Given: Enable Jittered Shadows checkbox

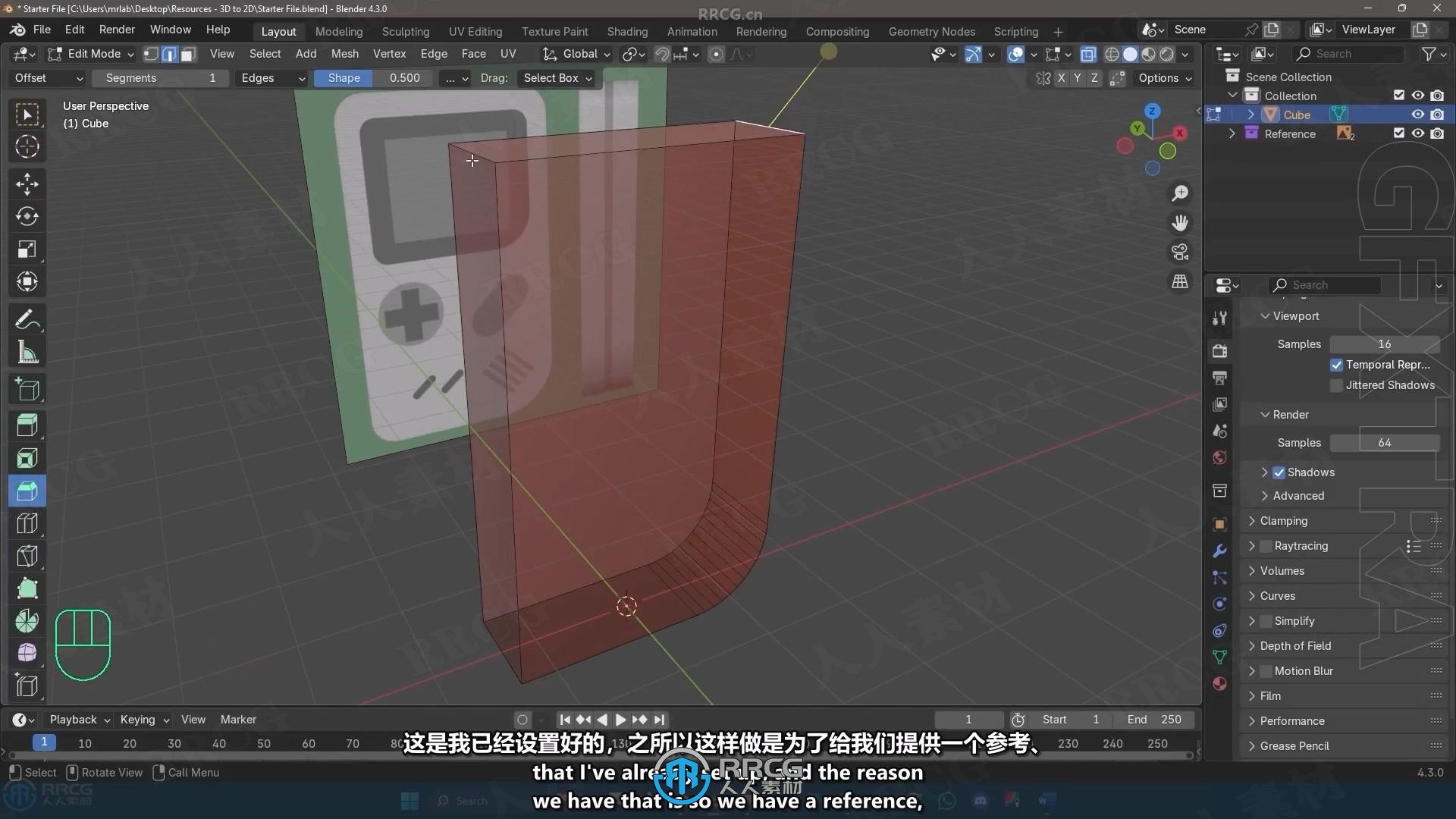Looking at the screenshot, I should tap(1336, 385).
